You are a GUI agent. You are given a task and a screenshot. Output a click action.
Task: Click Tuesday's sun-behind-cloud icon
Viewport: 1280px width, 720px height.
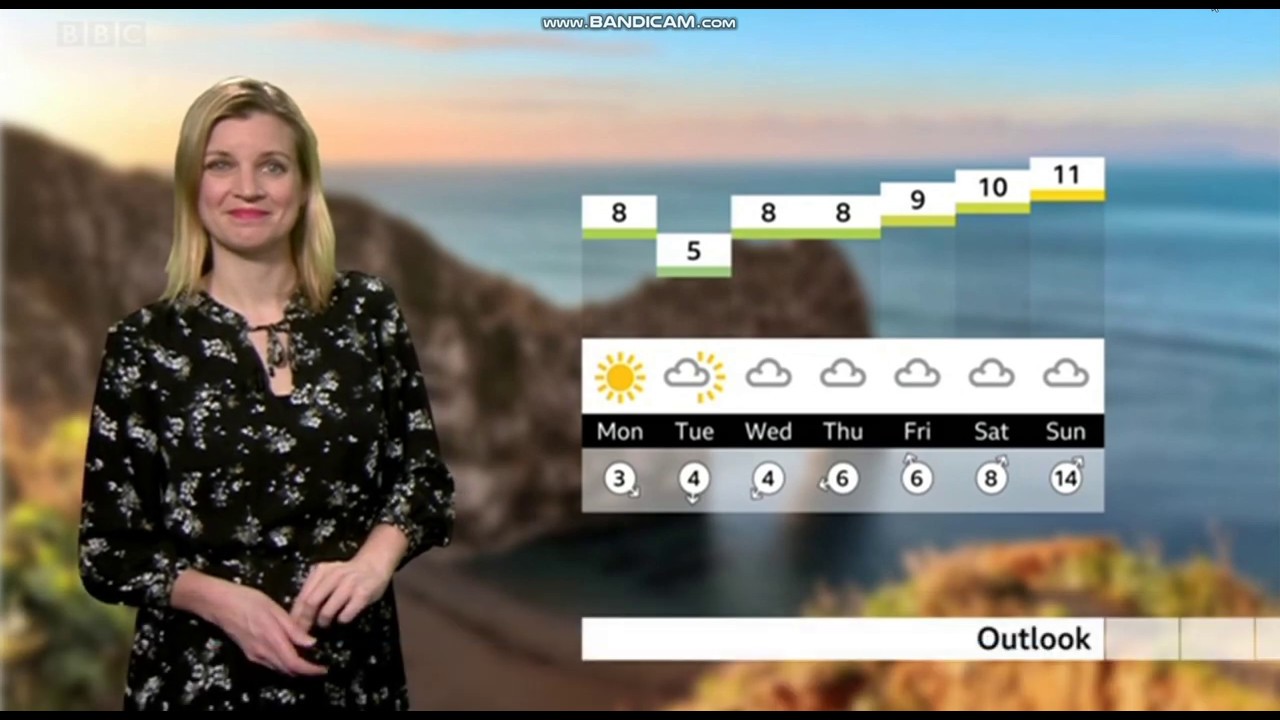(x=695, y=376)
